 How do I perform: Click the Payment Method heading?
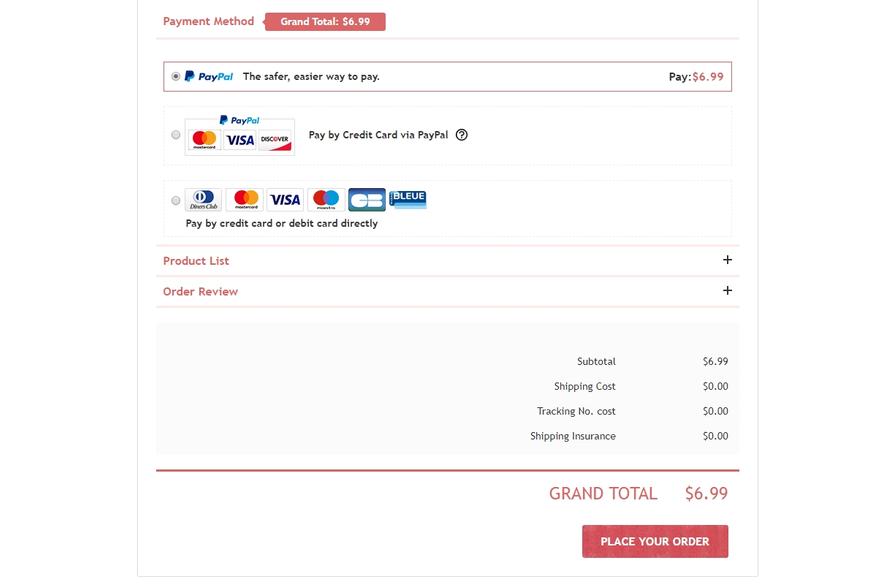(208, 21)
